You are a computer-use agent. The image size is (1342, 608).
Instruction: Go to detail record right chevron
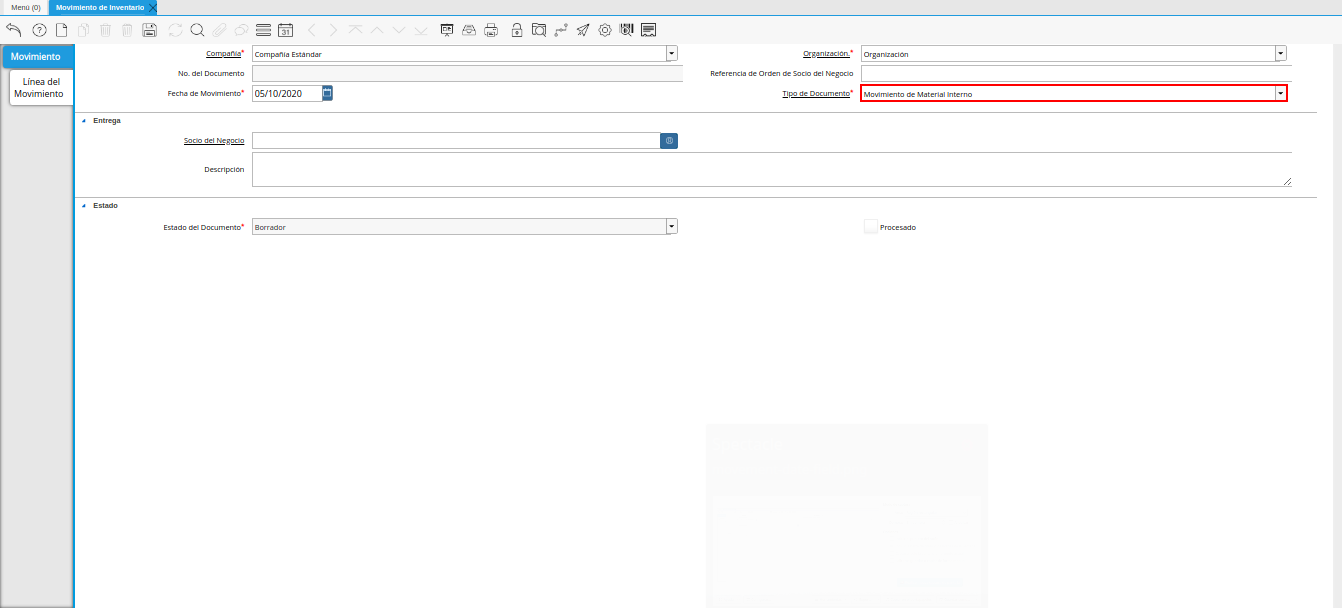[x=334, y=30]
